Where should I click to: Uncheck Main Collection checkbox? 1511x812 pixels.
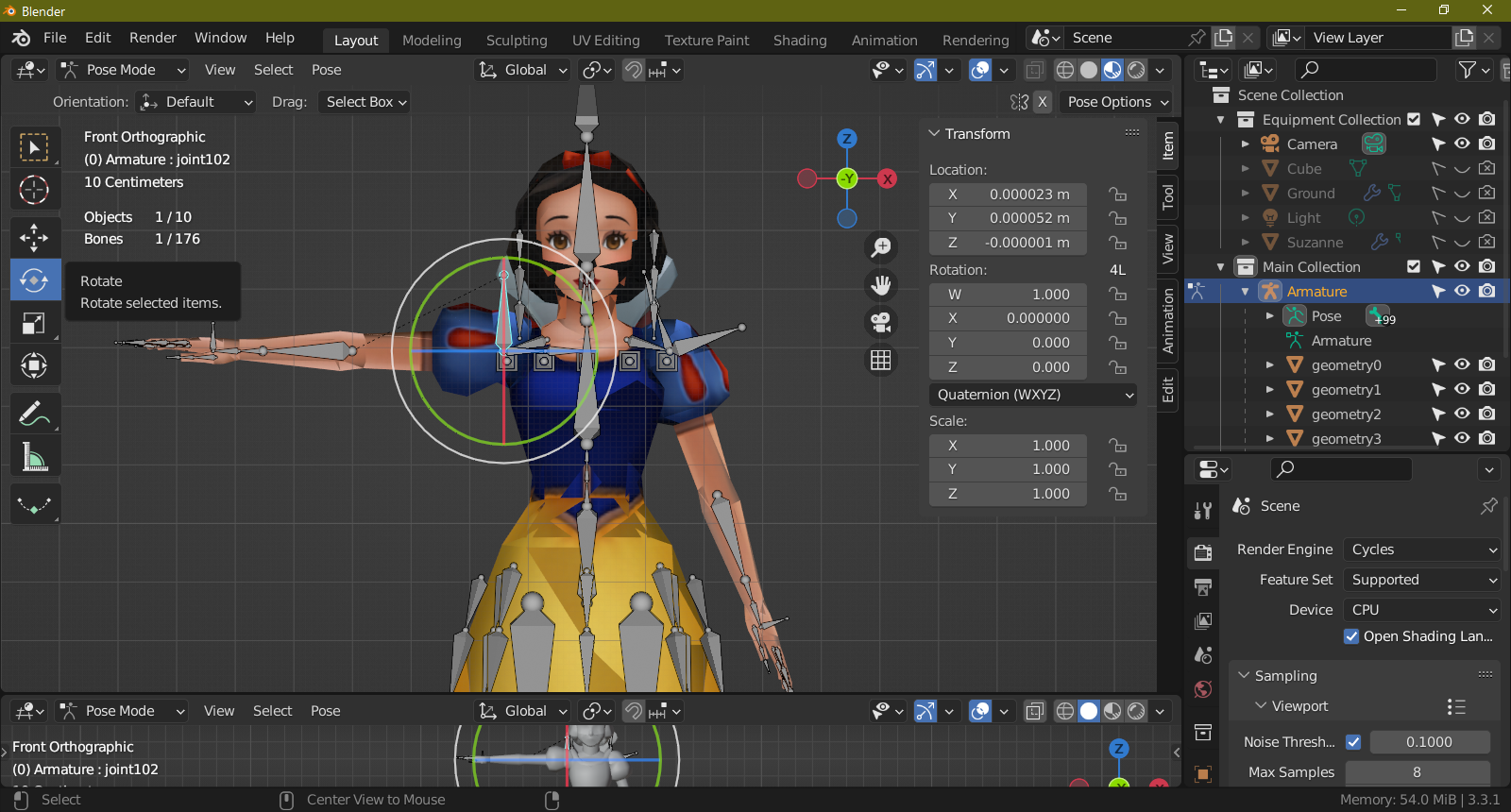tap(1414, 266)
